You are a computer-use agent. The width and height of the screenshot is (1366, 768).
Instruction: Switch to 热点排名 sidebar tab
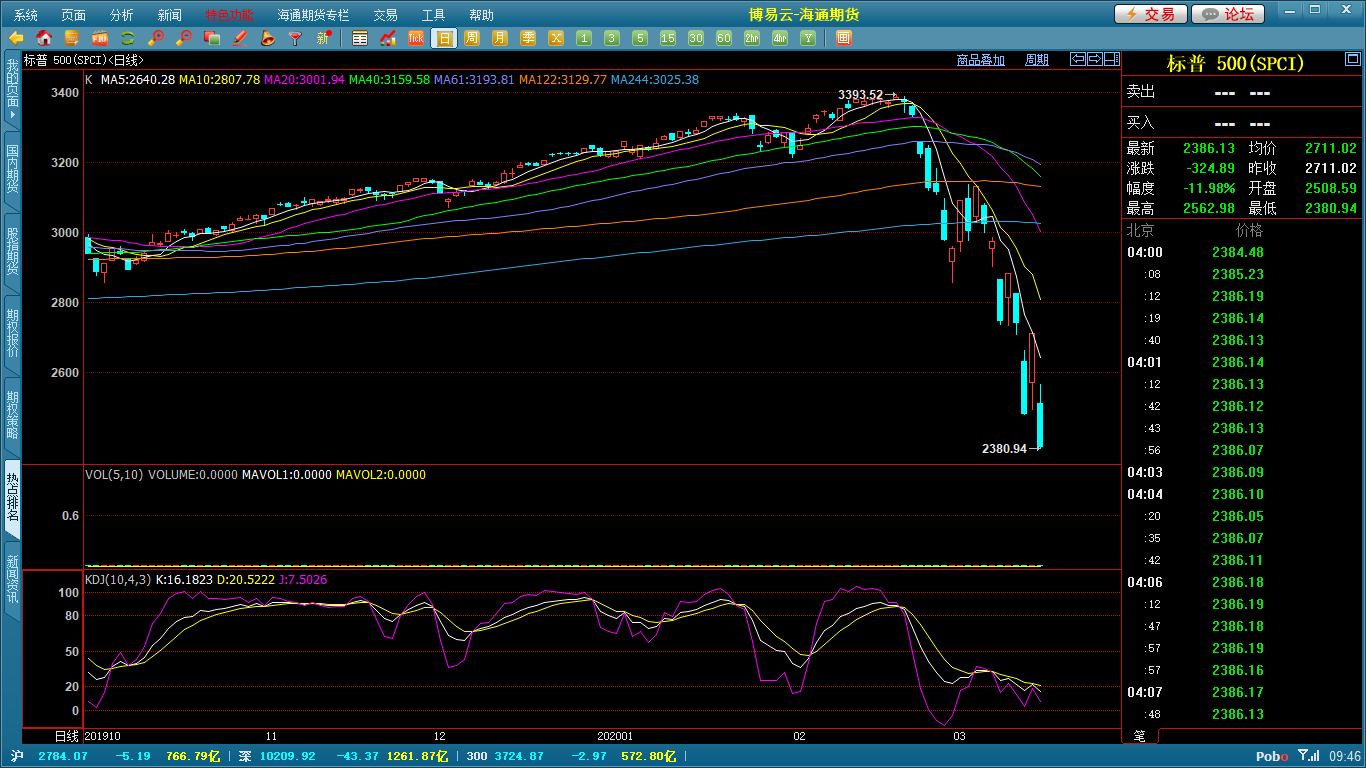pyautogui.click(x=12, y=497)
